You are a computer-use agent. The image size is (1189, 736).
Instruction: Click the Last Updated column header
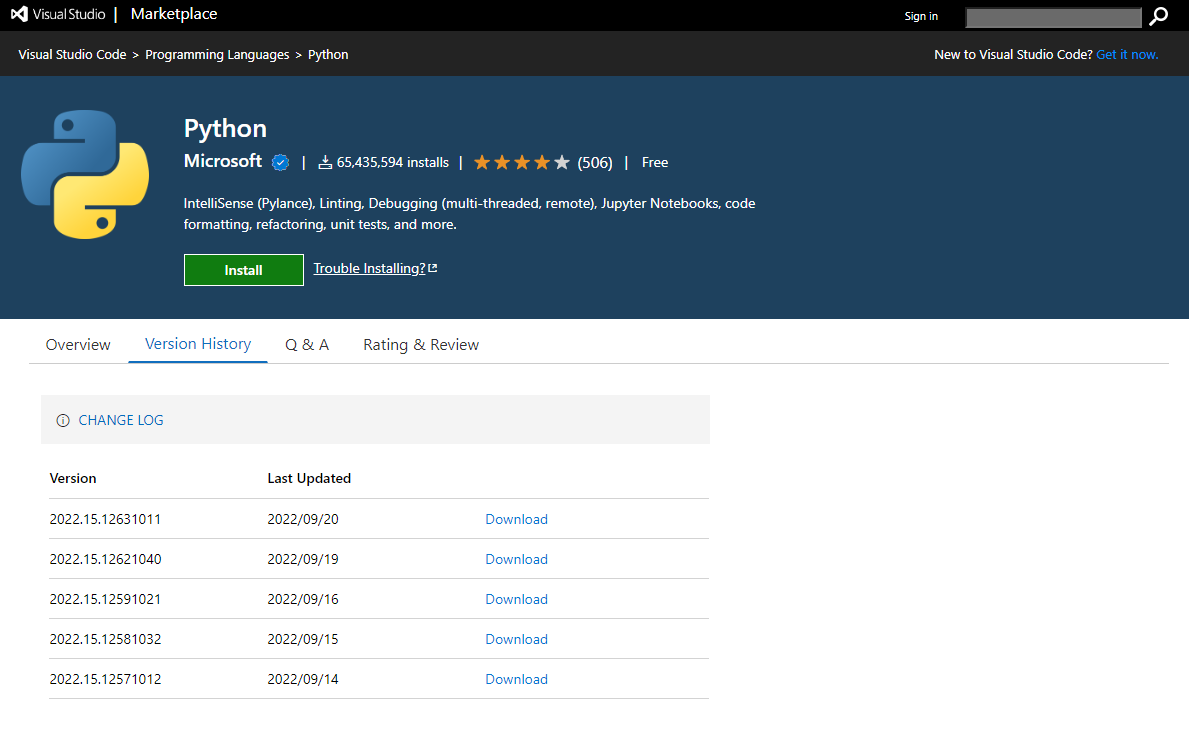[309, 478]
